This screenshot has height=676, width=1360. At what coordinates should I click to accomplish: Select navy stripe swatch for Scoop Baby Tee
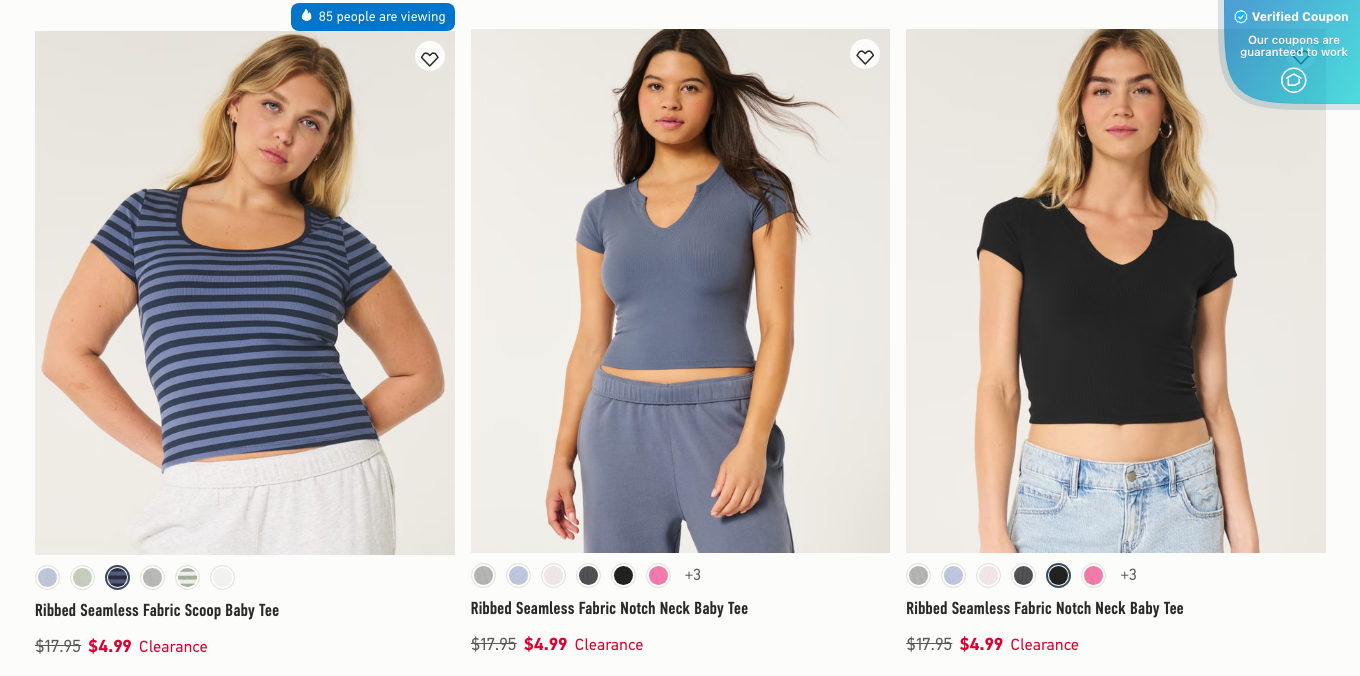point(118,577)
